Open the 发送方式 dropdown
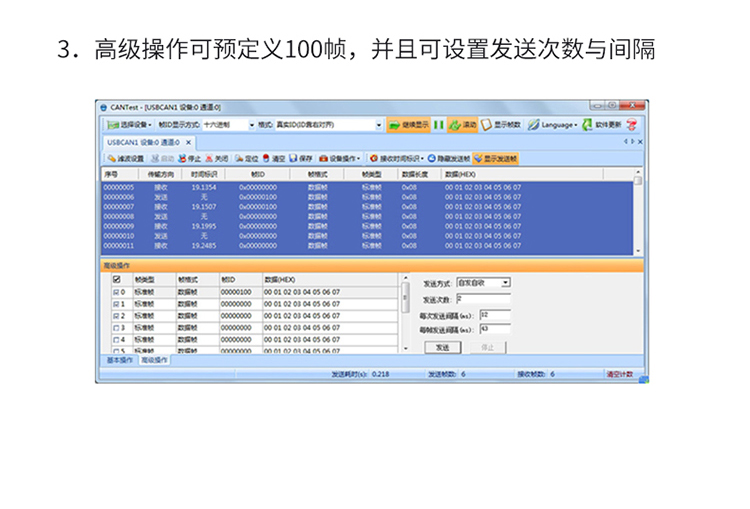Viewport: 750px width, 509px height. click(505, 283)
